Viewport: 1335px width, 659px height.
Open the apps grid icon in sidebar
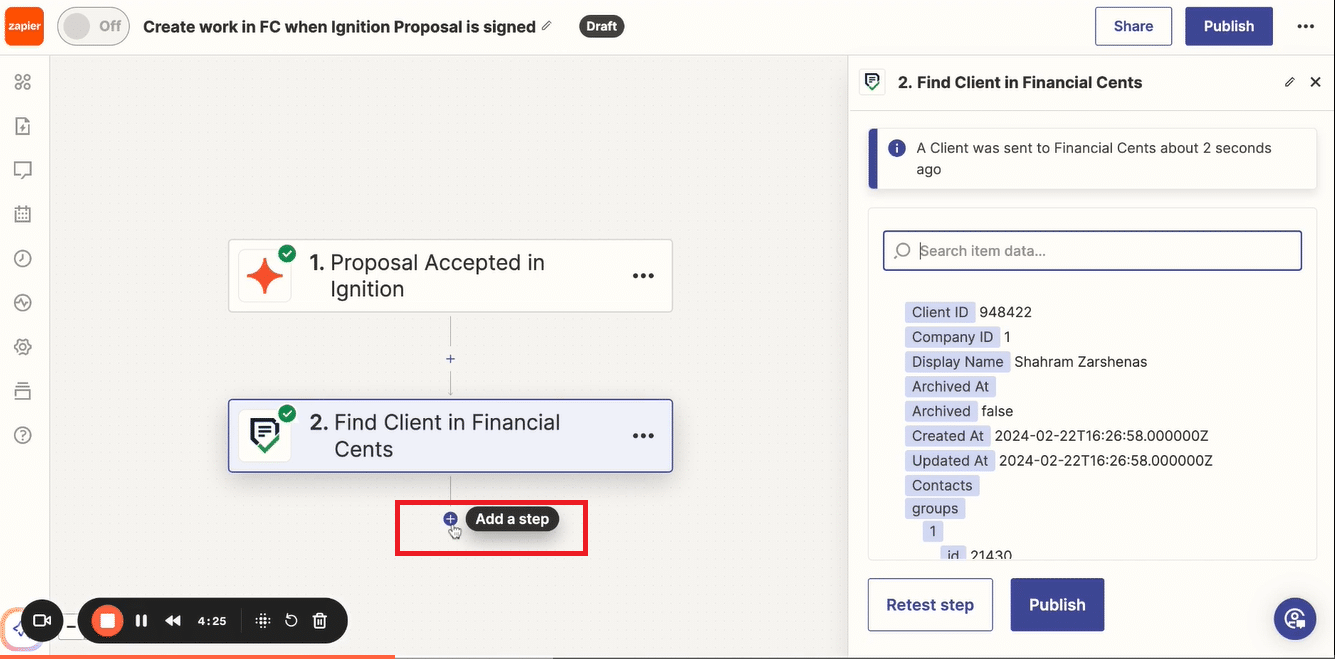coord(23,82)
